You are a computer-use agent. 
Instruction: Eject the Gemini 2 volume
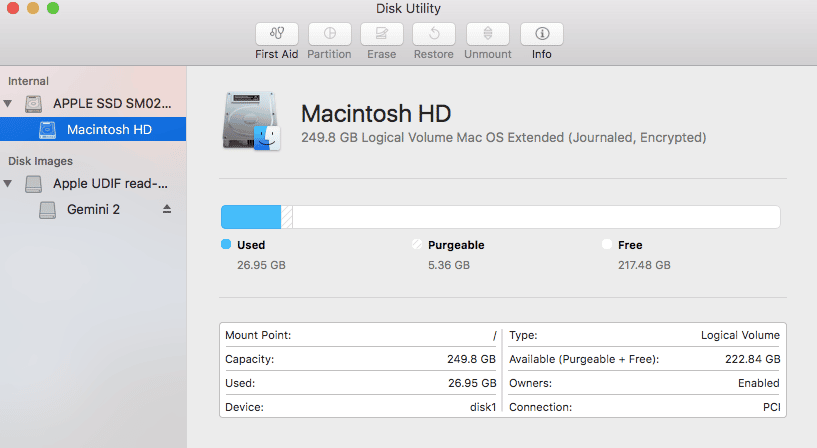[x=167, y=209]
